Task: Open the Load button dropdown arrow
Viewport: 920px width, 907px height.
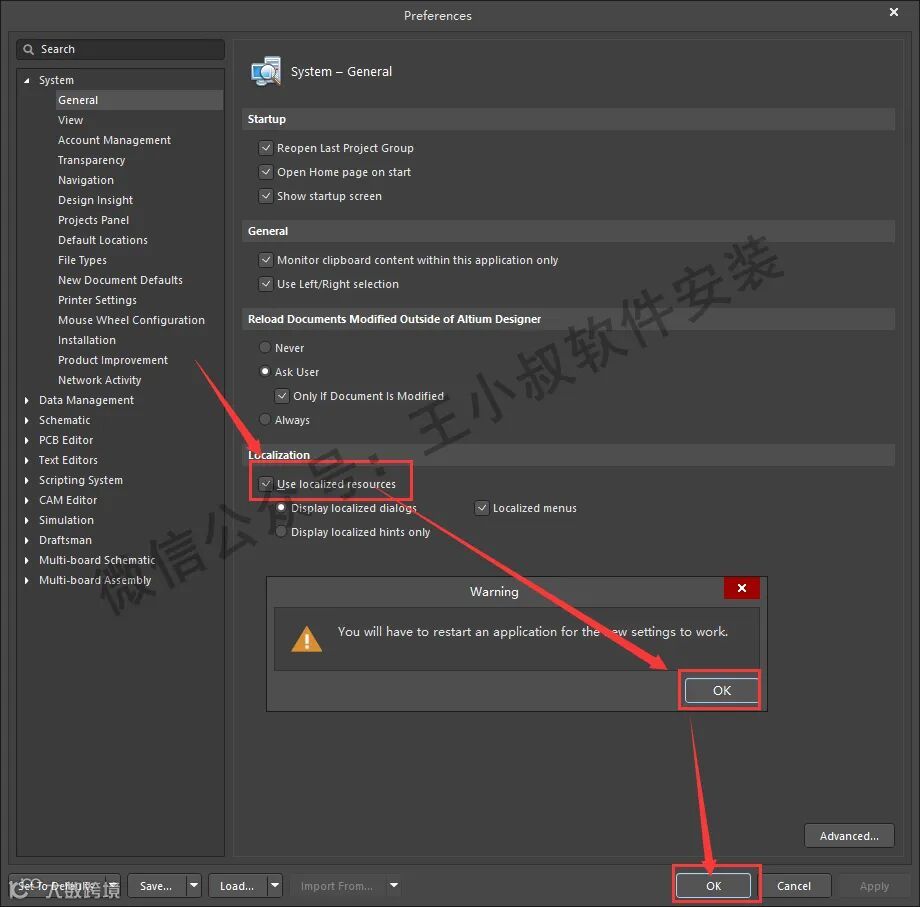Action: pos(275,886)
